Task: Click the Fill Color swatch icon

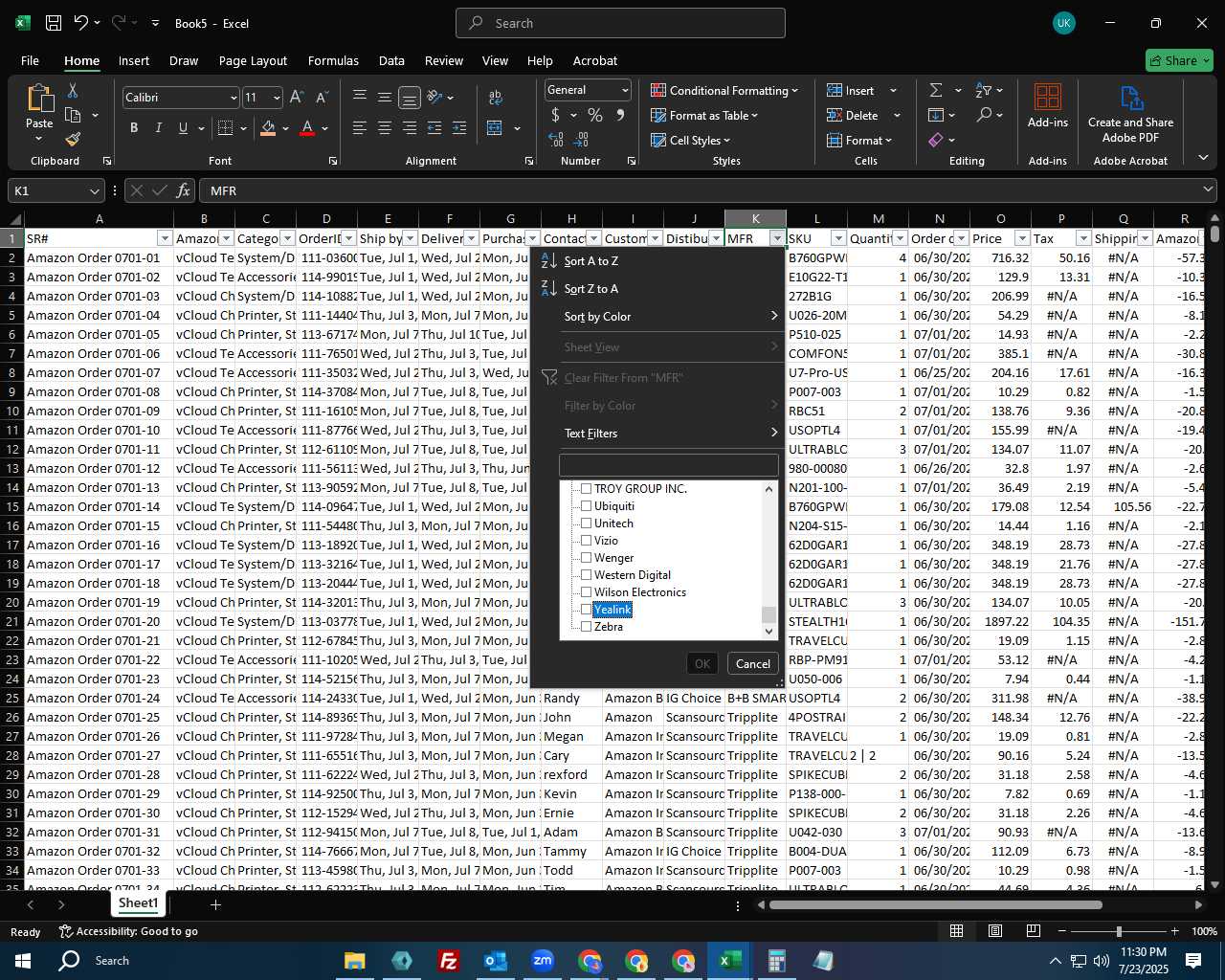Action: coord(268,127)
